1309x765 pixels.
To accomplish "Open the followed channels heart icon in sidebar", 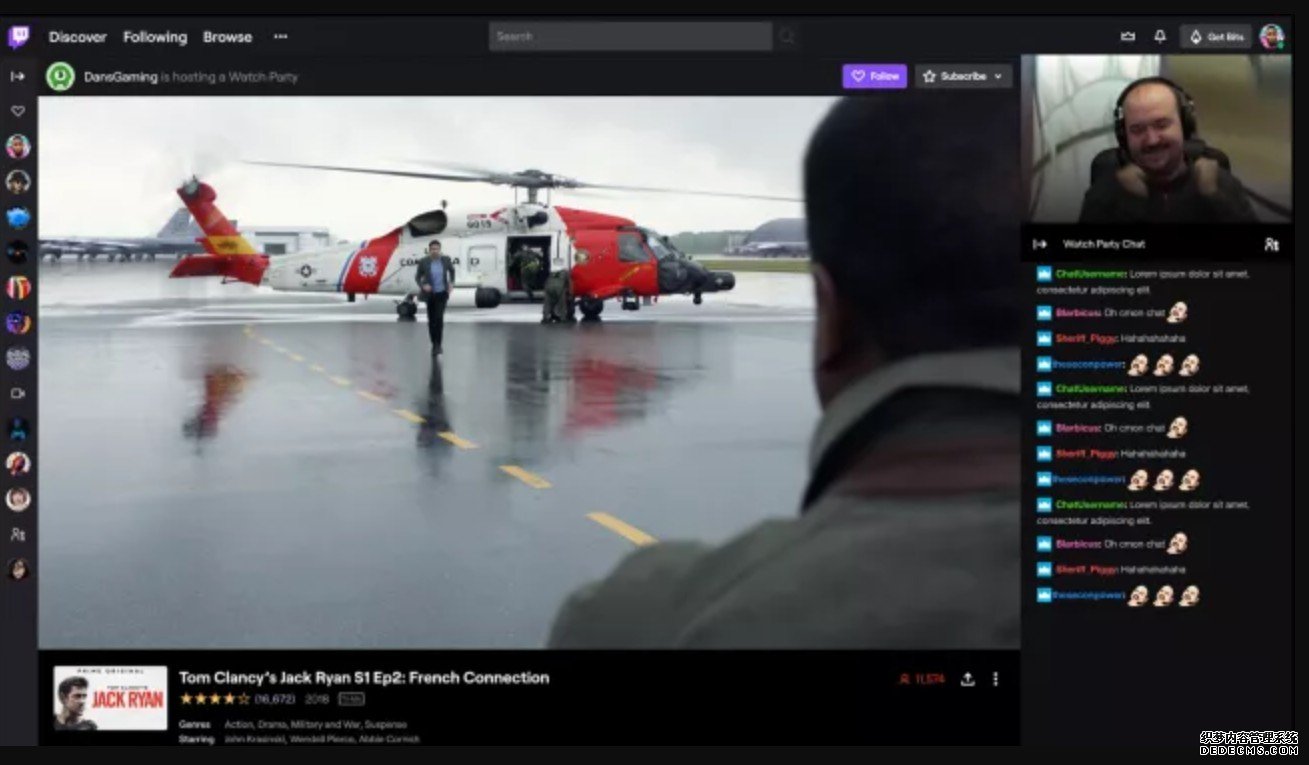I will pyautogui.click(x=18, y=111).
